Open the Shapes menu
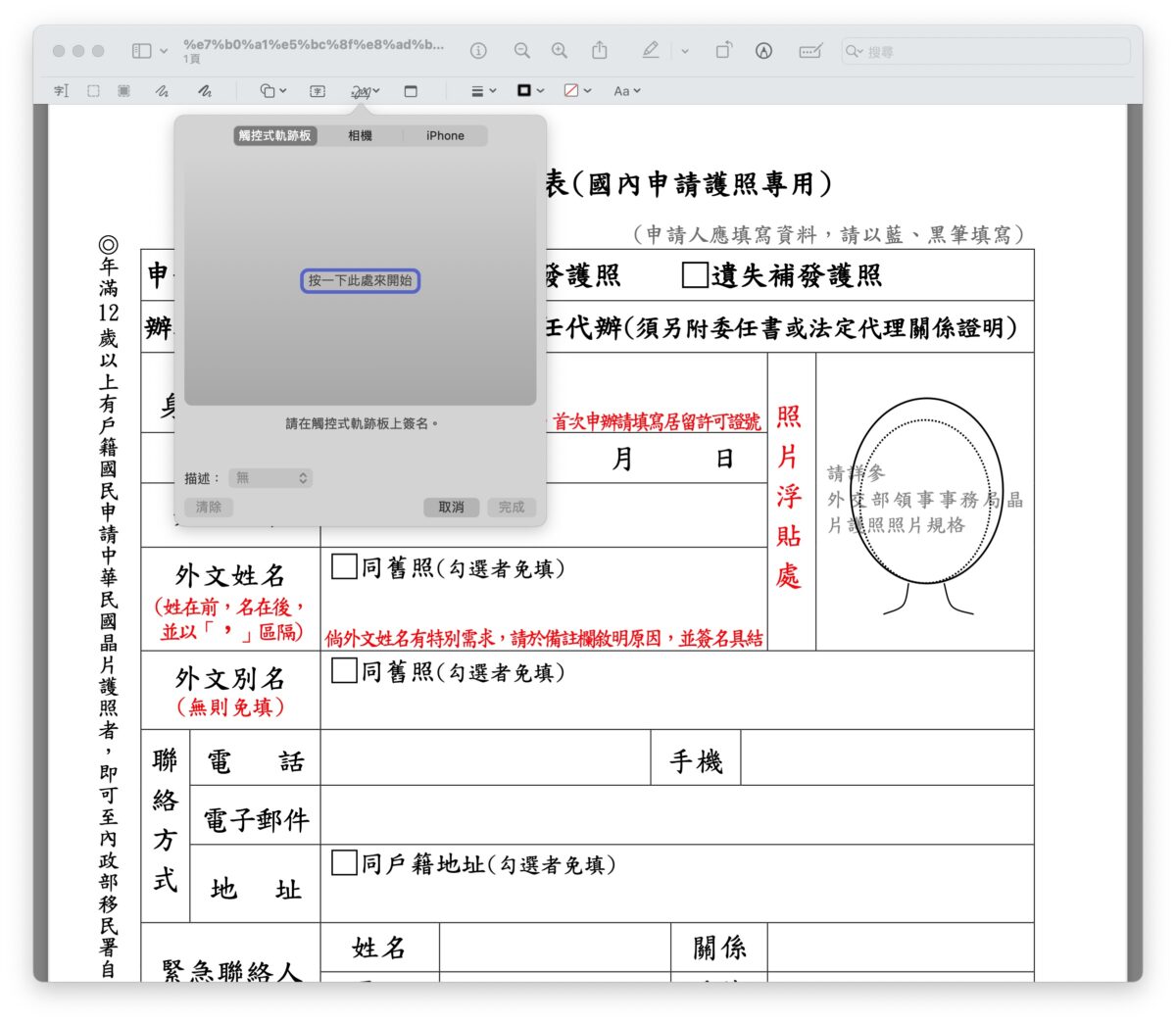This screenshot has width=1176, height=1023. [x=272, y=91]
